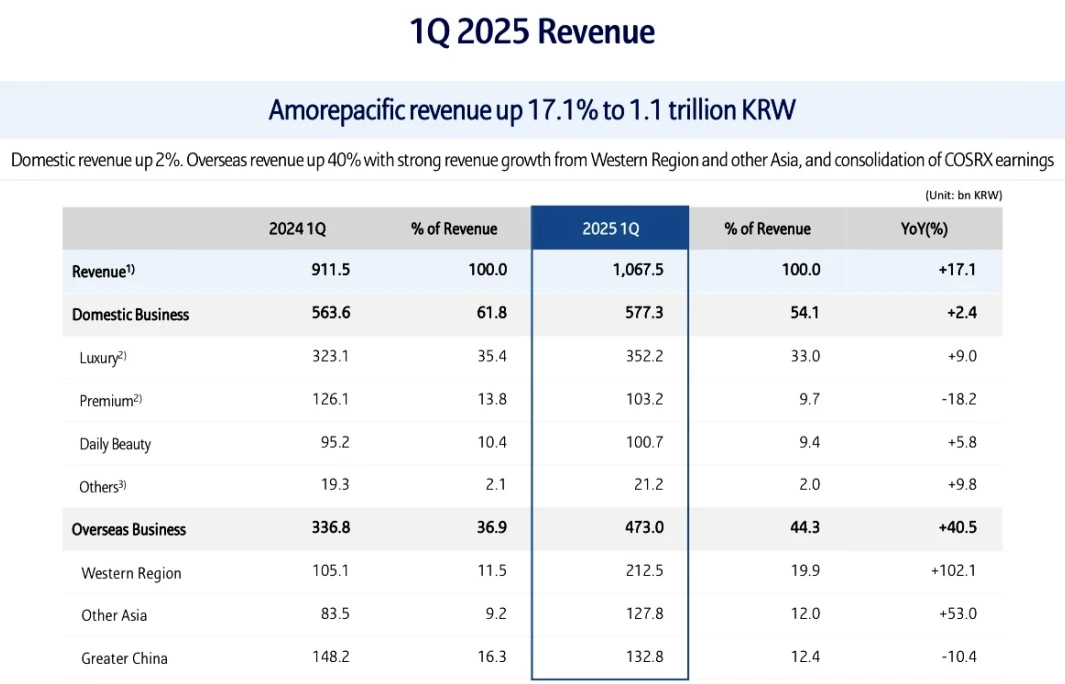Select the '2024 1Q' column header
Screen dimensions: 1065x684
coord(297,229)
